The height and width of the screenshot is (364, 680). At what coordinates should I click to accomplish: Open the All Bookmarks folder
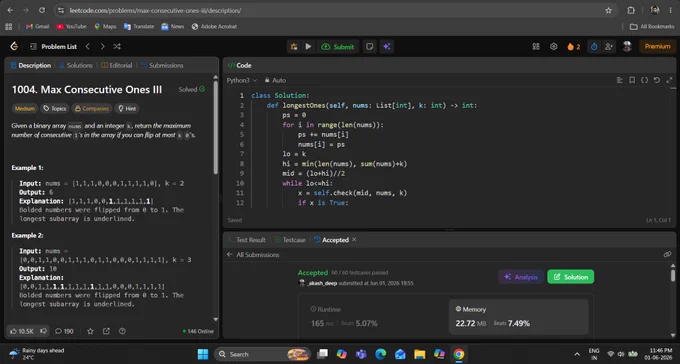(x=652, y=26)
